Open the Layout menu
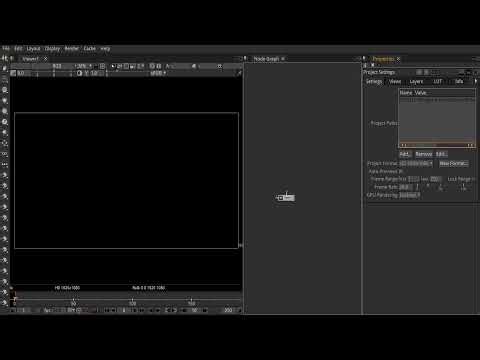The width and height of the screenshot is (480, 360). [x=33, y=49]
